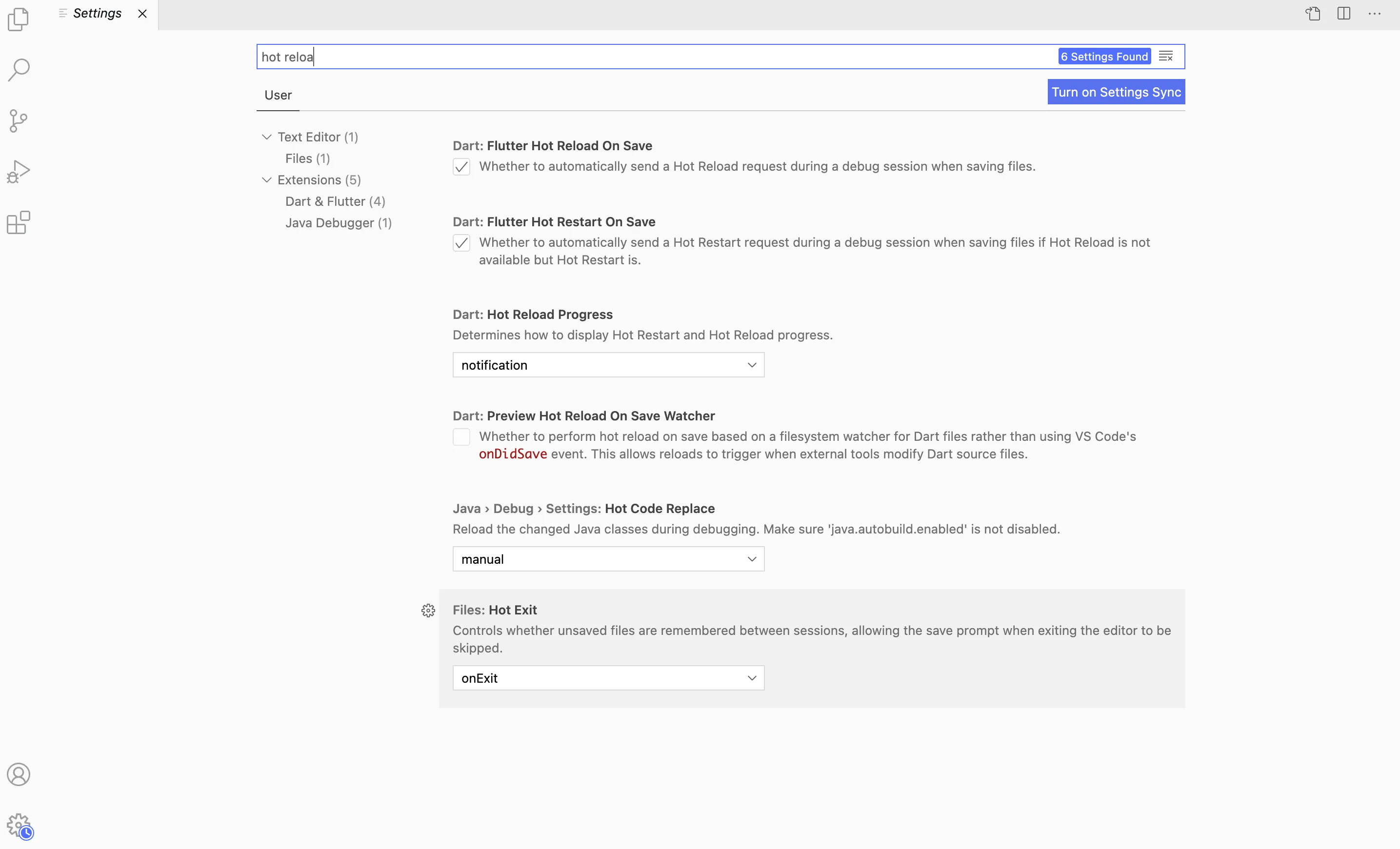Open the Run and Debug view
The width and height of the screenshot is (1400, 849).
point(18,172)
